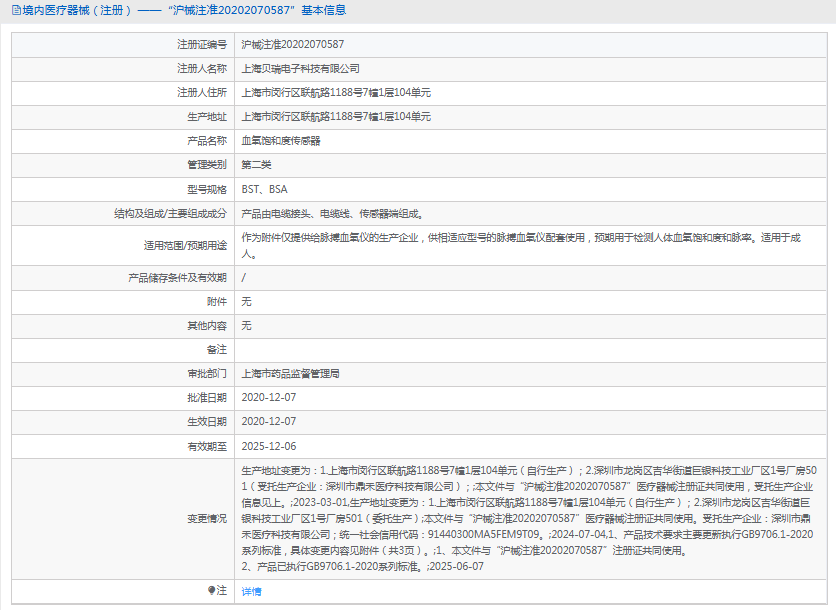Select approving department 上海市药品监督管理局
The width and height of the screenshot is (836, 610).
291,374
